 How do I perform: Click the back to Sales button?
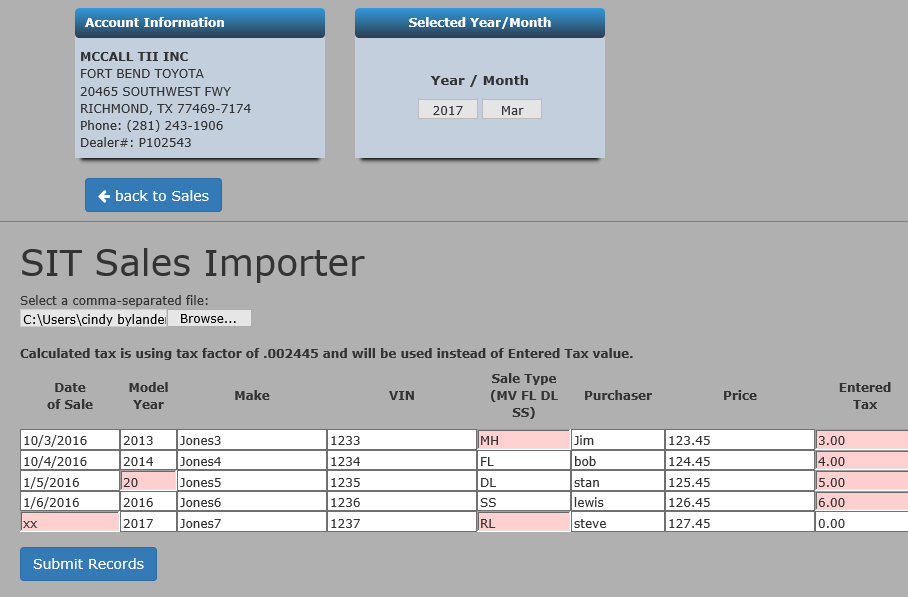point(153,195)
